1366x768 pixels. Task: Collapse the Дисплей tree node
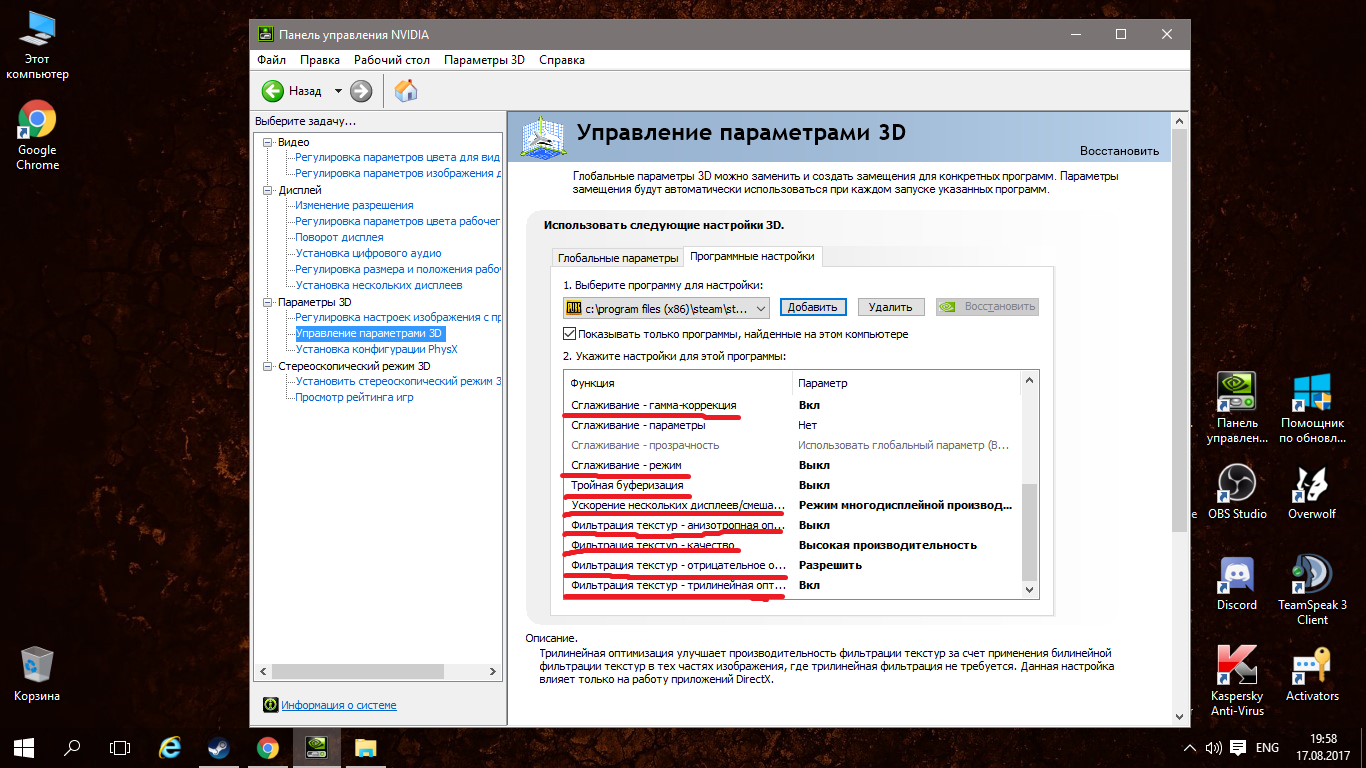click(267, 190)
